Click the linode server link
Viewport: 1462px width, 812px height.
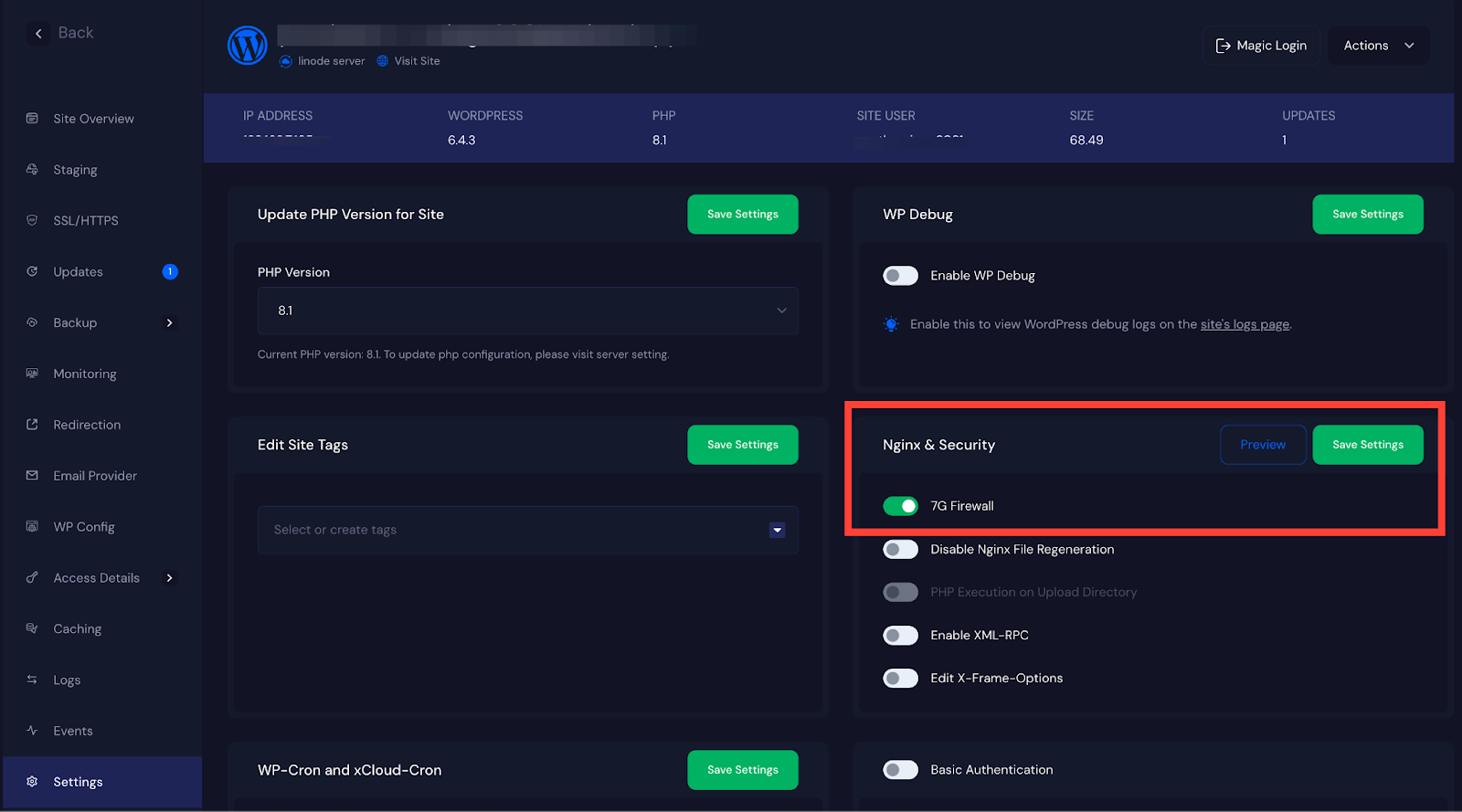pos(332,61)
